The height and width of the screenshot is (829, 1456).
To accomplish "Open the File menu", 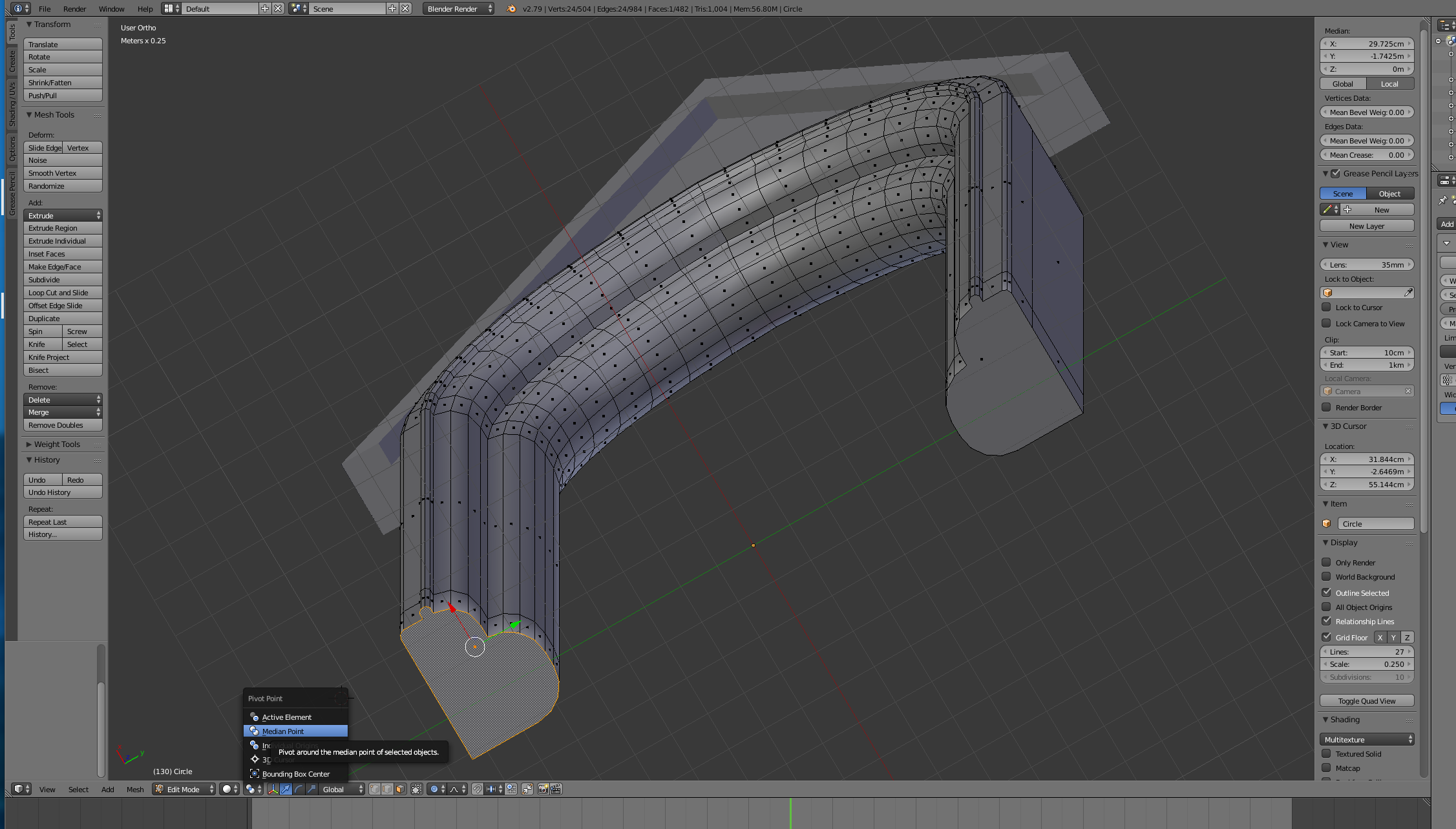I will (x=45, y=8).
